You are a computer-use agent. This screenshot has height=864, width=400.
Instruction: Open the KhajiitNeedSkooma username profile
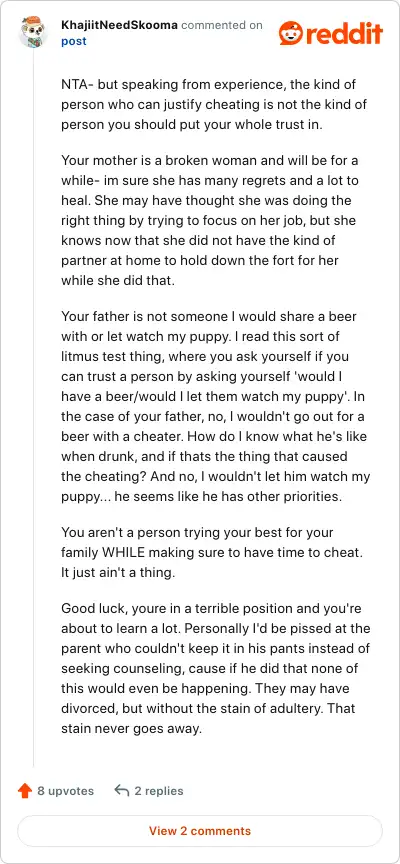click(x=120, y=25)
